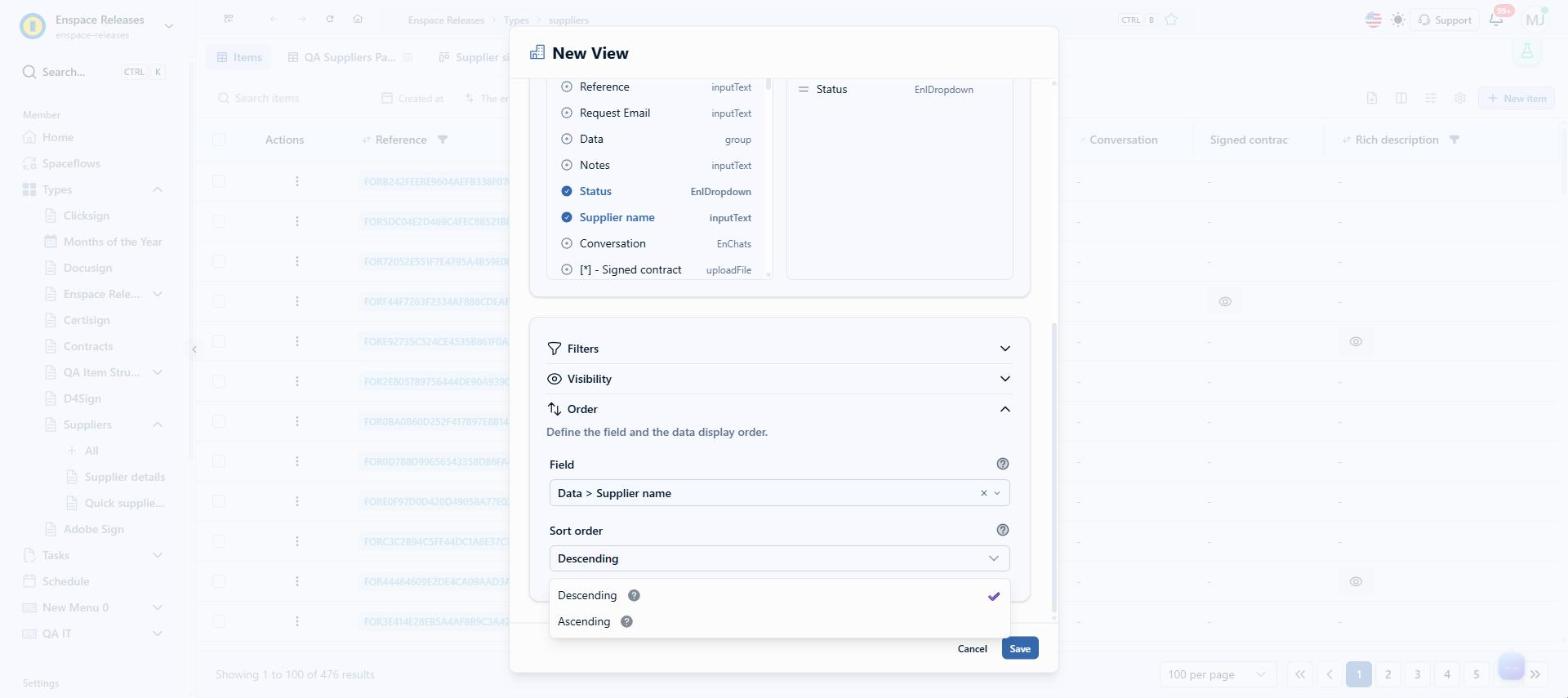Screen dimensions: 1568x698
Task: Filter the Reference column
Action: click(x=442, y=140)
